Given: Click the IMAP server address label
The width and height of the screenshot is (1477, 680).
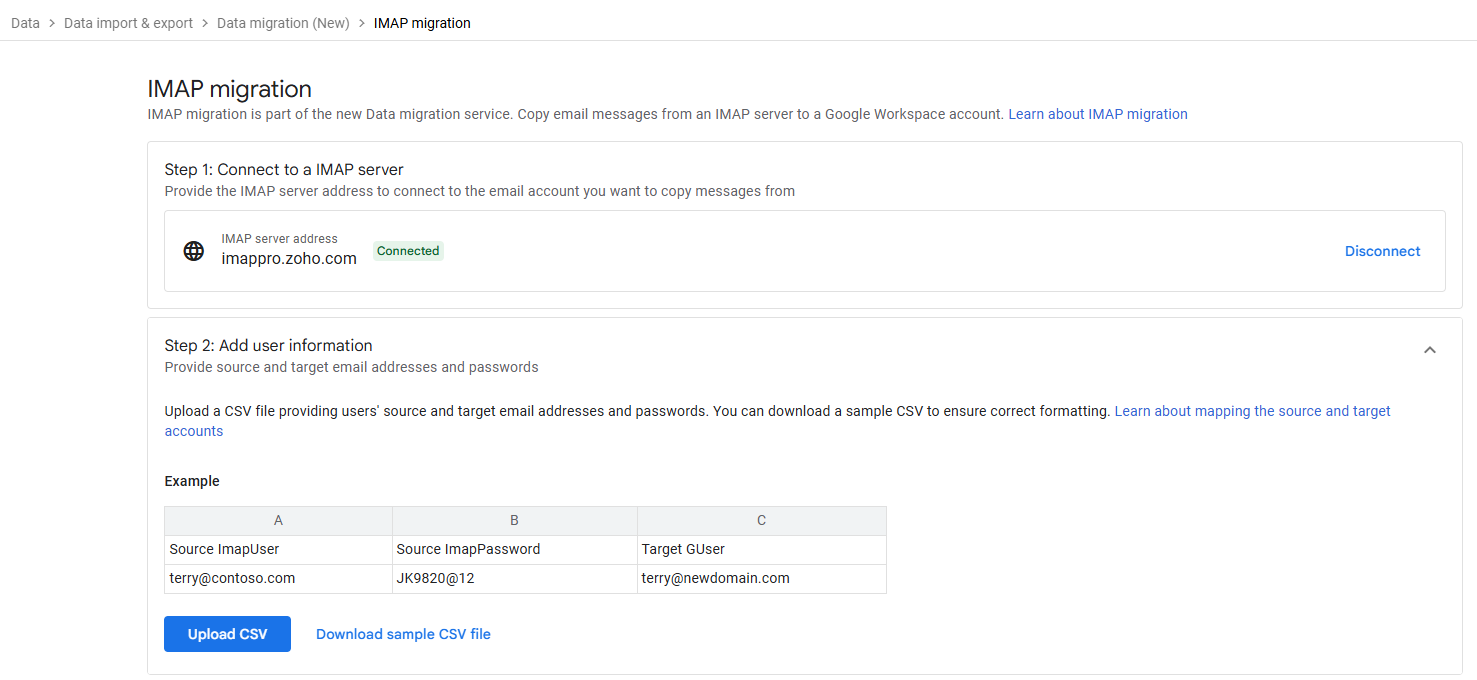Looking at the screenshot, I should (x=279, y=239).
